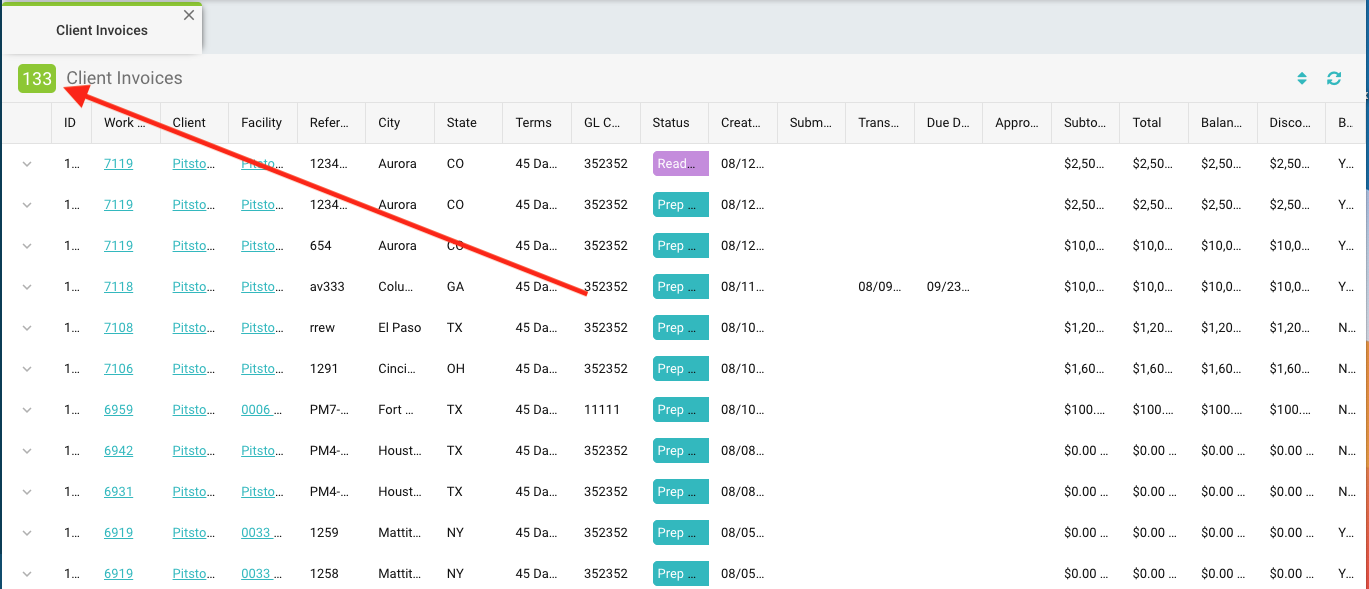Screen dimensions: 1369x589
Task: Switch to the Client Invoices tab
Action: click(x=101, y=30)
